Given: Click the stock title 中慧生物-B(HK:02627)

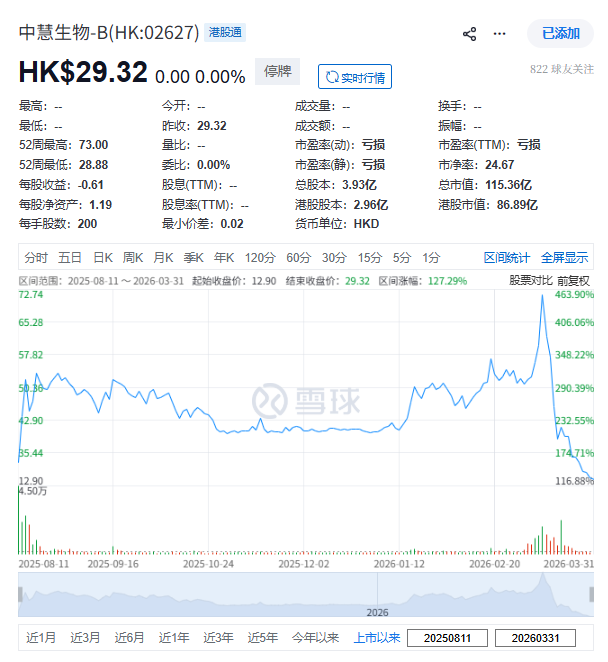Looking at the screenshot, I should tap(109, 33).
